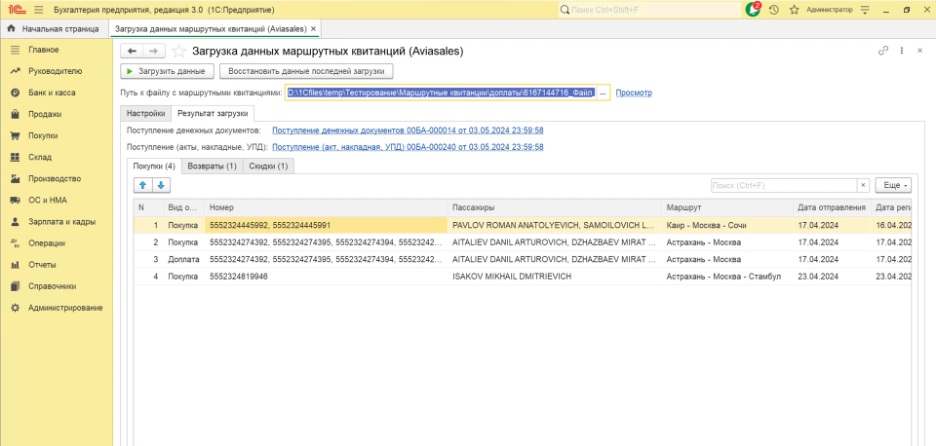Open the Настройки tab
This screenshot has width=936, height=446.
tap(146, 113)
